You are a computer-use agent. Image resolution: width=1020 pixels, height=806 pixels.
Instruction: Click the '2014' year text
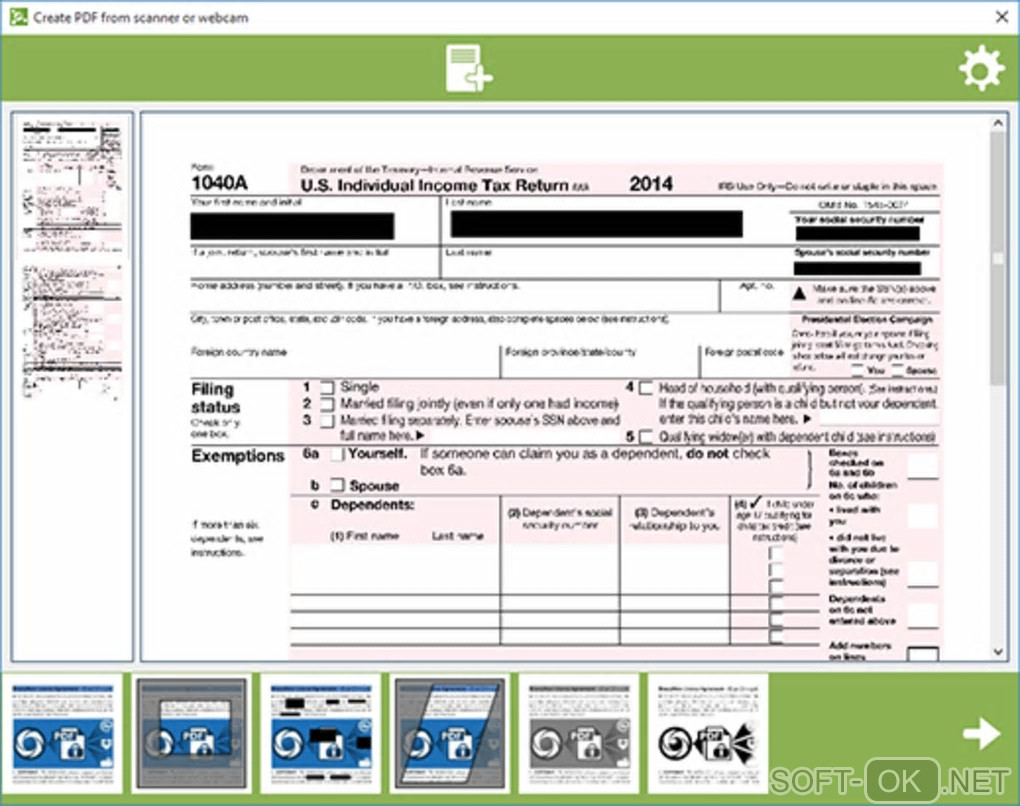click(651, 184)
